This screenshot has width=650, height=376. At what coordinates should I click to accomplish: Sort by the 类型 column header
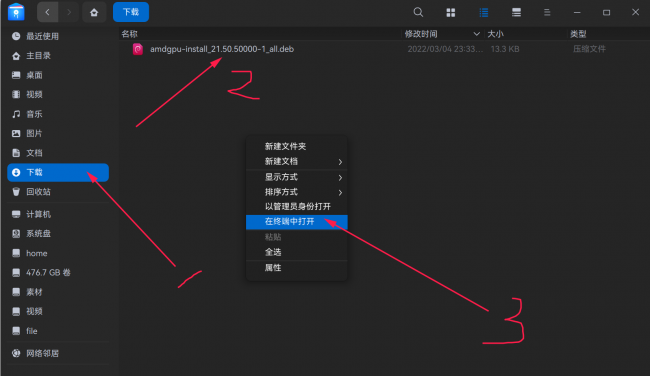tap(578, 34)
